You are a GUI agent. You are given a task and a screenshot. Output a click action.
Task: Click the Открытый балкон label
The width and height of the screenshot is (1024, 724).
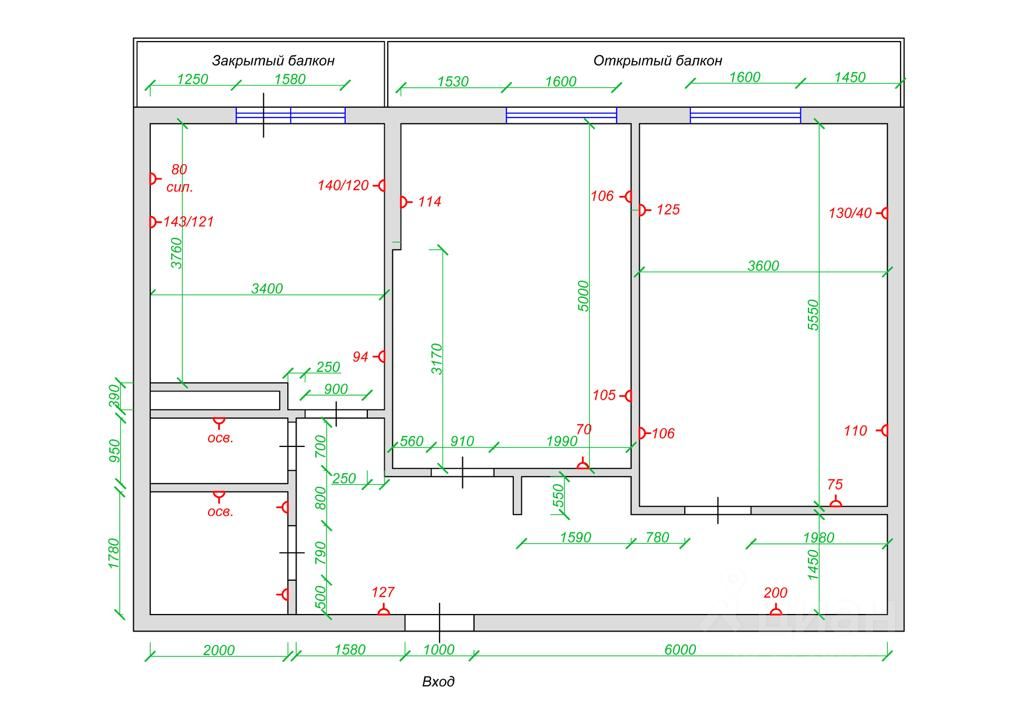point(658,61)
